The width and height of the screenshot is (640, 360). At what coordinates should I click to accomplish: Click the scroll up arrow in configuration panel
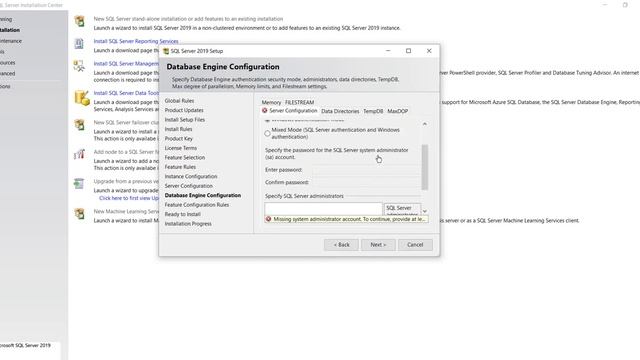425,124
